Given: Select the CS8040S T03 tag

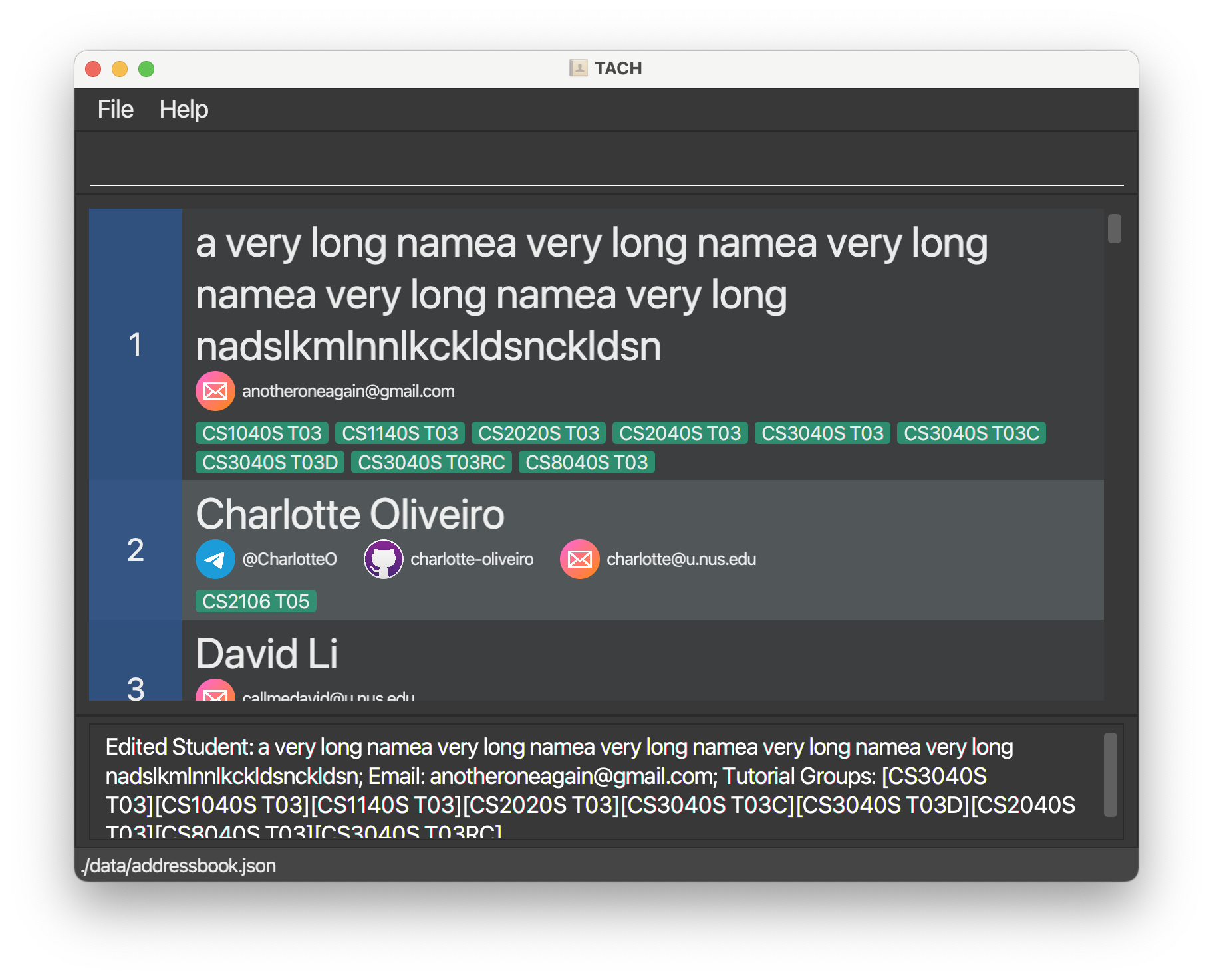Looking at the screenshot, I should pyautogui.click(x=587, y=463).
